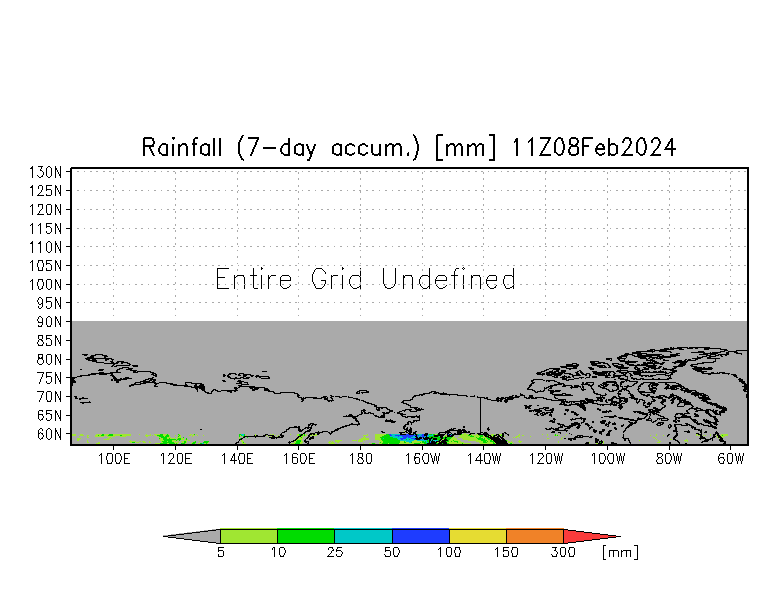Click the '110N' latitude axis label
The width and height of the screenshot is (784, 612).
pyautogui.click(x=46, y=248)
